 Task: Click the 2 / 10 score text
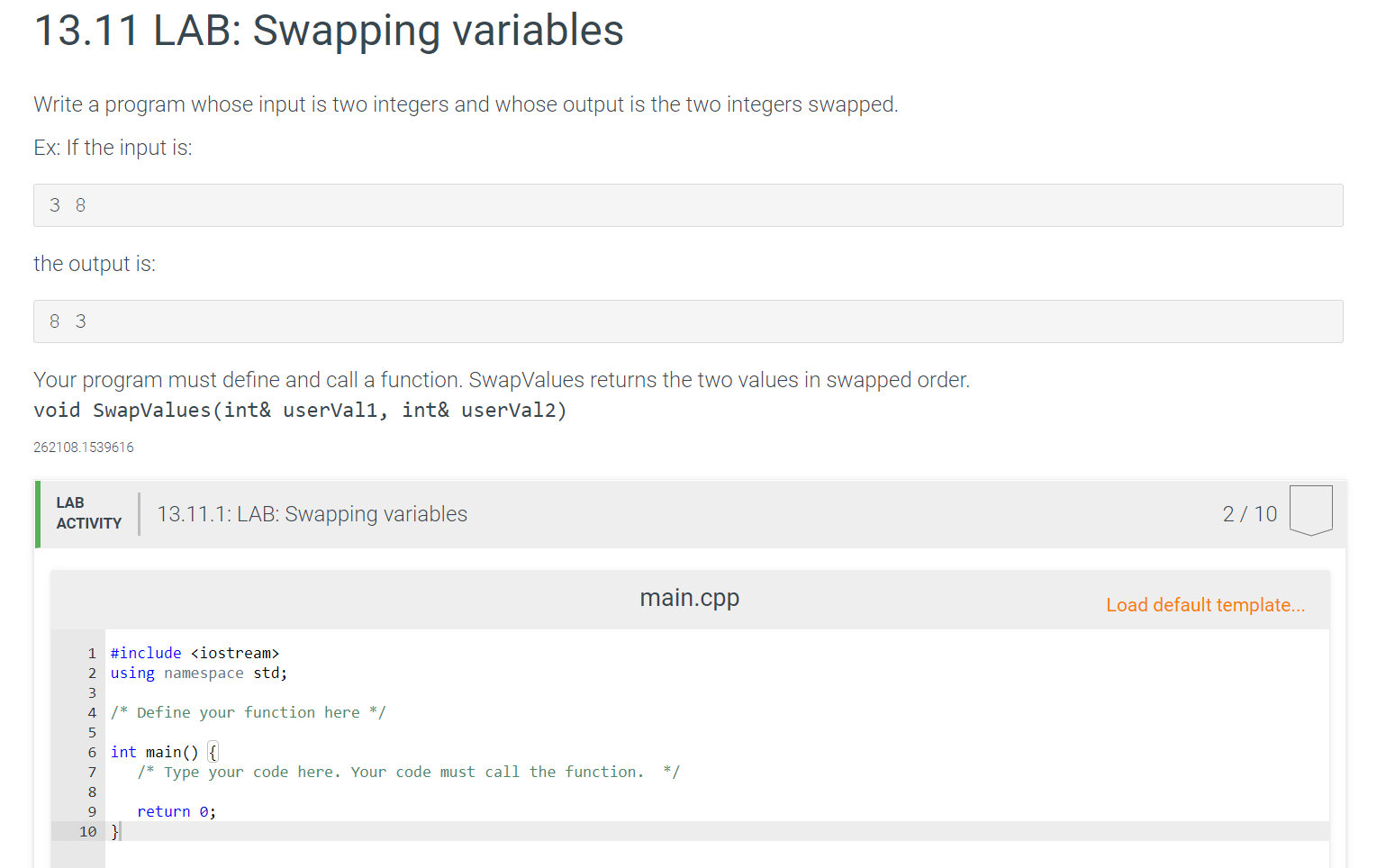1250,514
